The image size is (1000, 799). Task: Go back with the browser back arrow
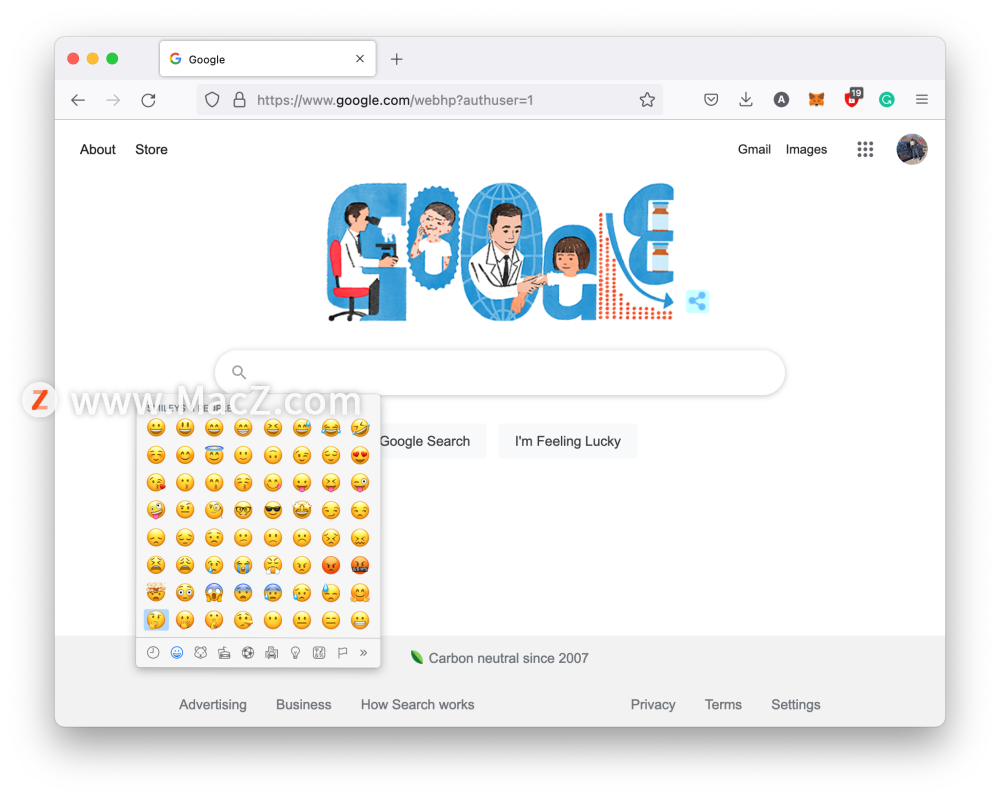(78, 100)
